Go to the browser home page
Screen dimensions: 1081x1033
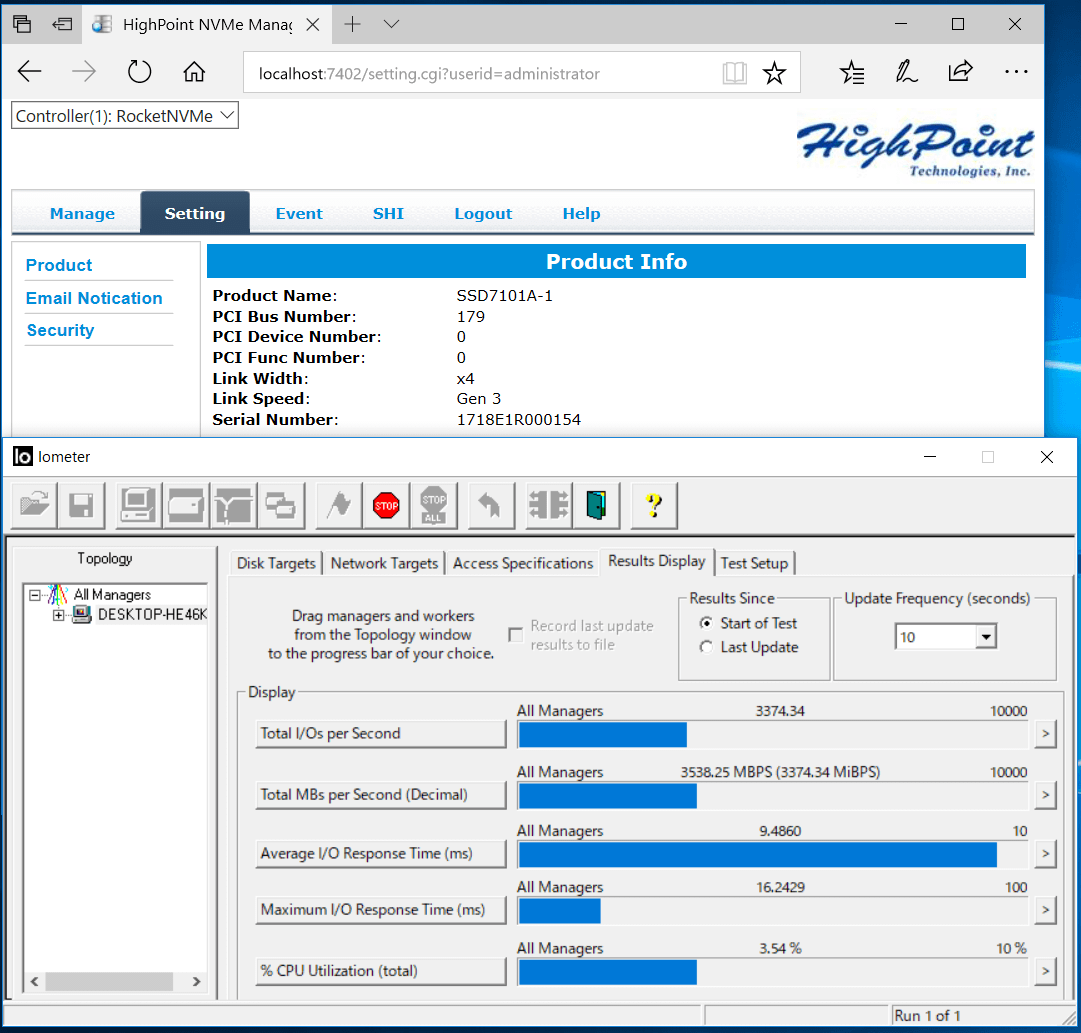tap(194, 72)
